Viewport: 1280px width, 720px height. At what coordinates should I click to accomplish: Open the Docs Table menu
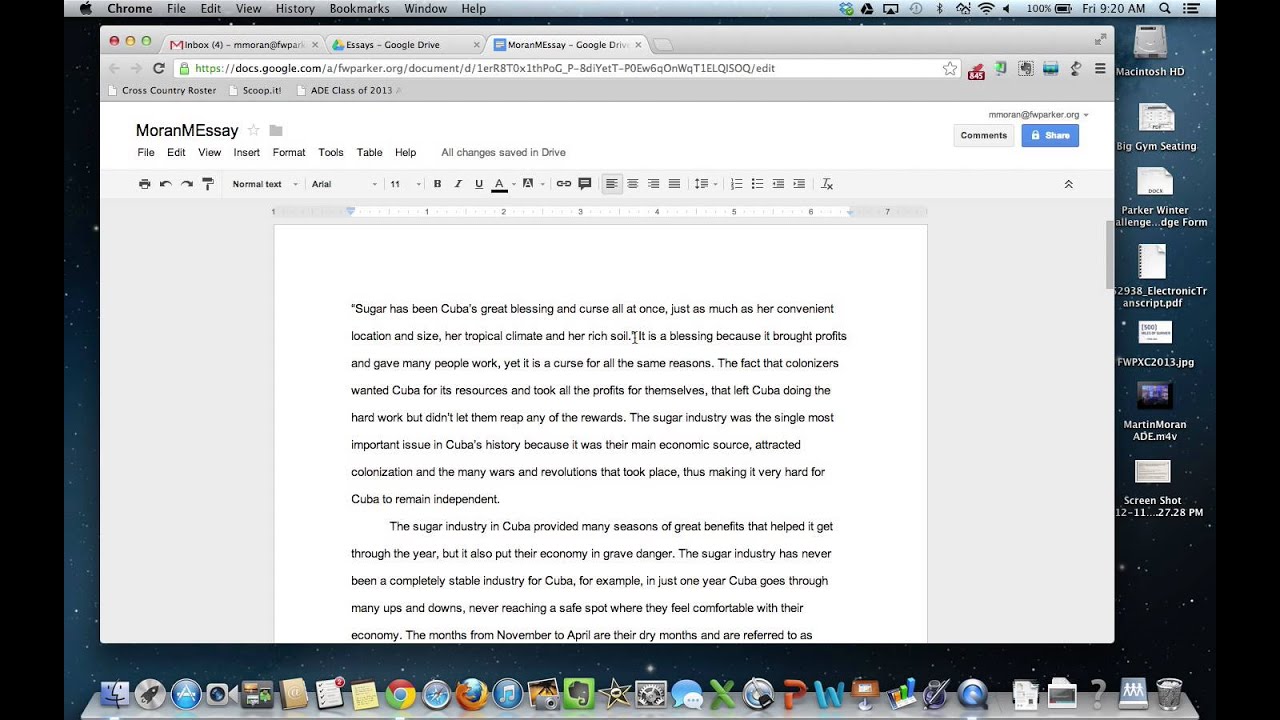click(x=370, y=153)
